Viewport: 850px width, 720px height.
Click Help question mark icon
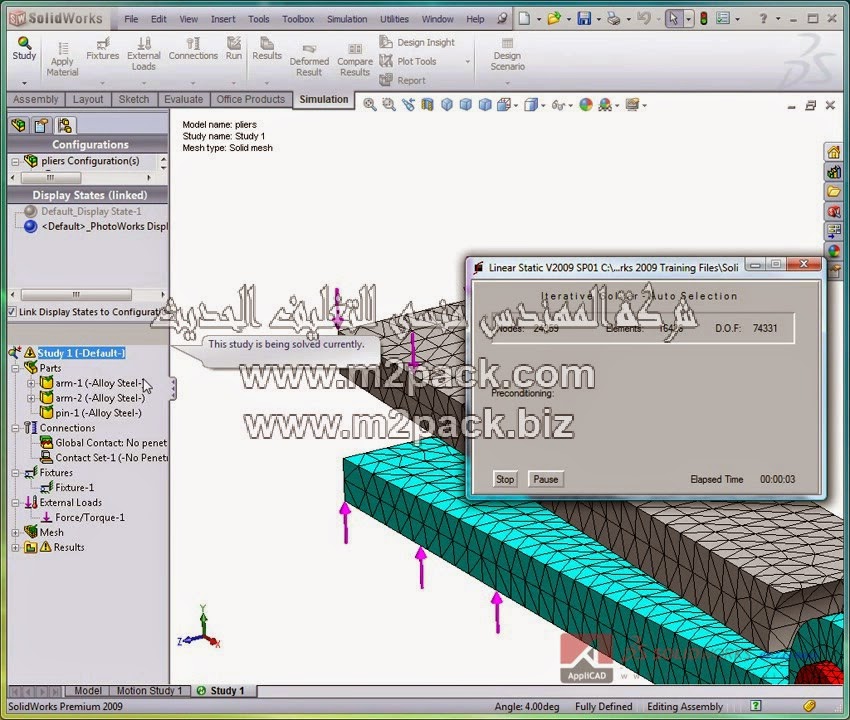763,19
